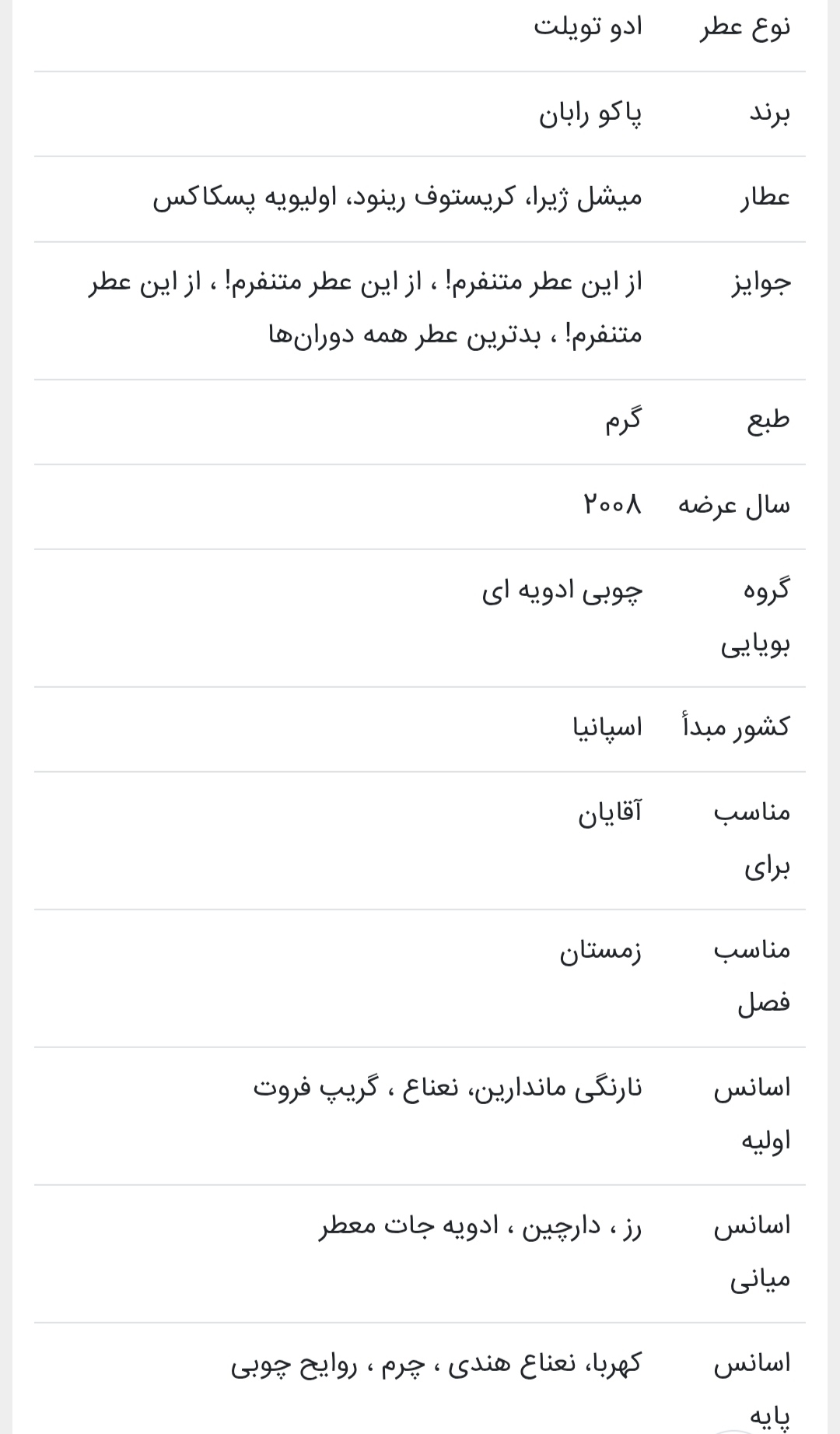Click the "گروه بویایی" label
Screen dimensions: 840x1434
coord(756,617)
